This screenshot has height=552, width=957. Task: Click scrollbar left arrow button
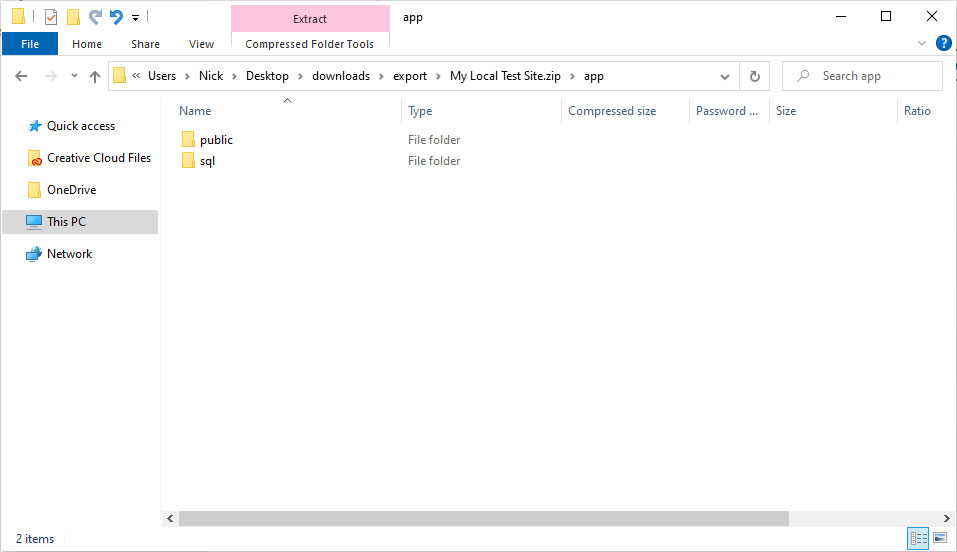170,518
